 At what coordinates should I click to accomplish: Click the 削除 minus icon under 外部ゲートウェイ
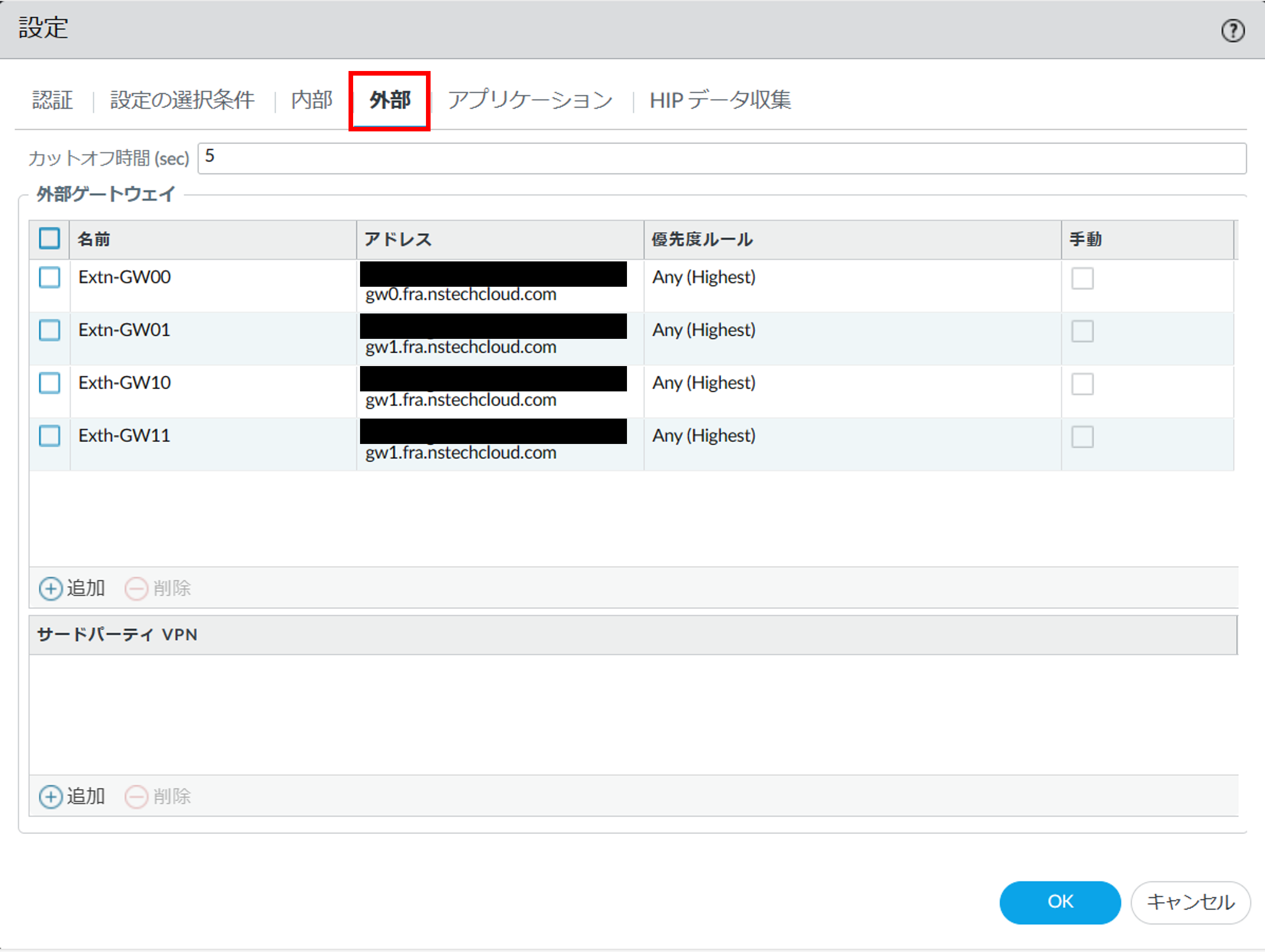[x=136, y=588]
